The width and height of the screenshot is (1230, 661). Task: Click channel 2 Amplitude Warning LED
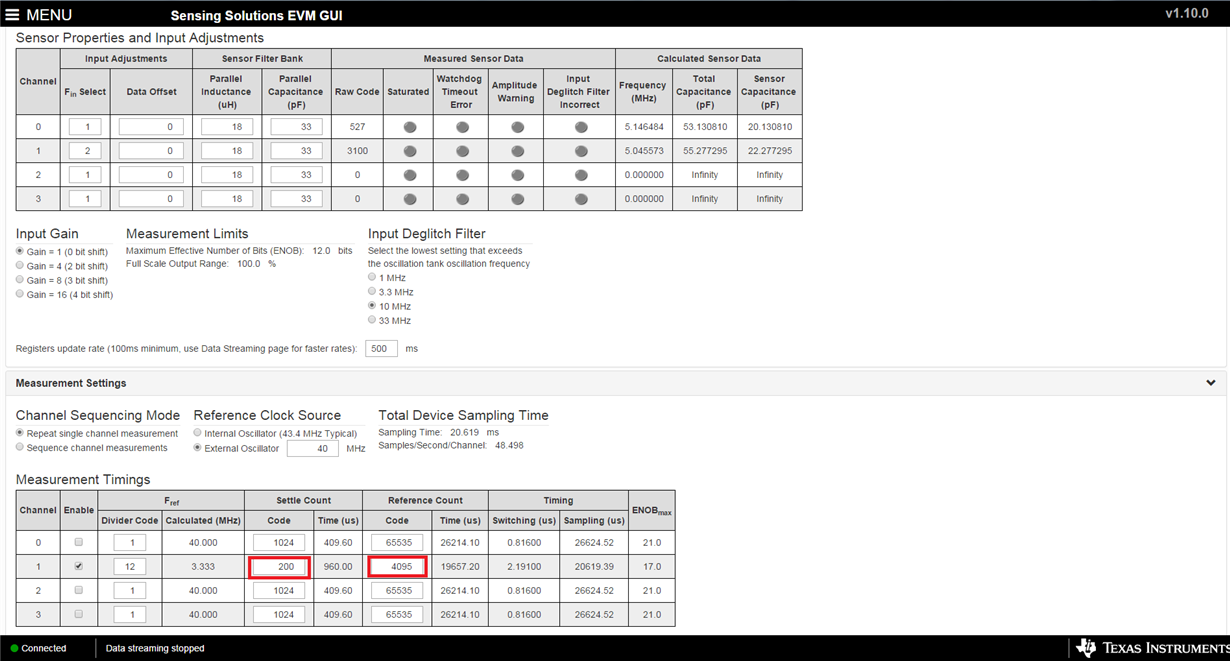tap(517, 175)
